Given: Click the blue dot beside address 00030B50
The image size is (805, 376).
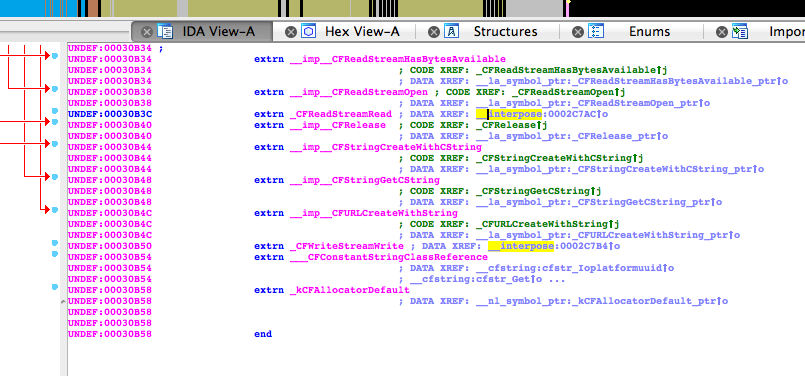Looking at the screenshot, I should 55,243.
